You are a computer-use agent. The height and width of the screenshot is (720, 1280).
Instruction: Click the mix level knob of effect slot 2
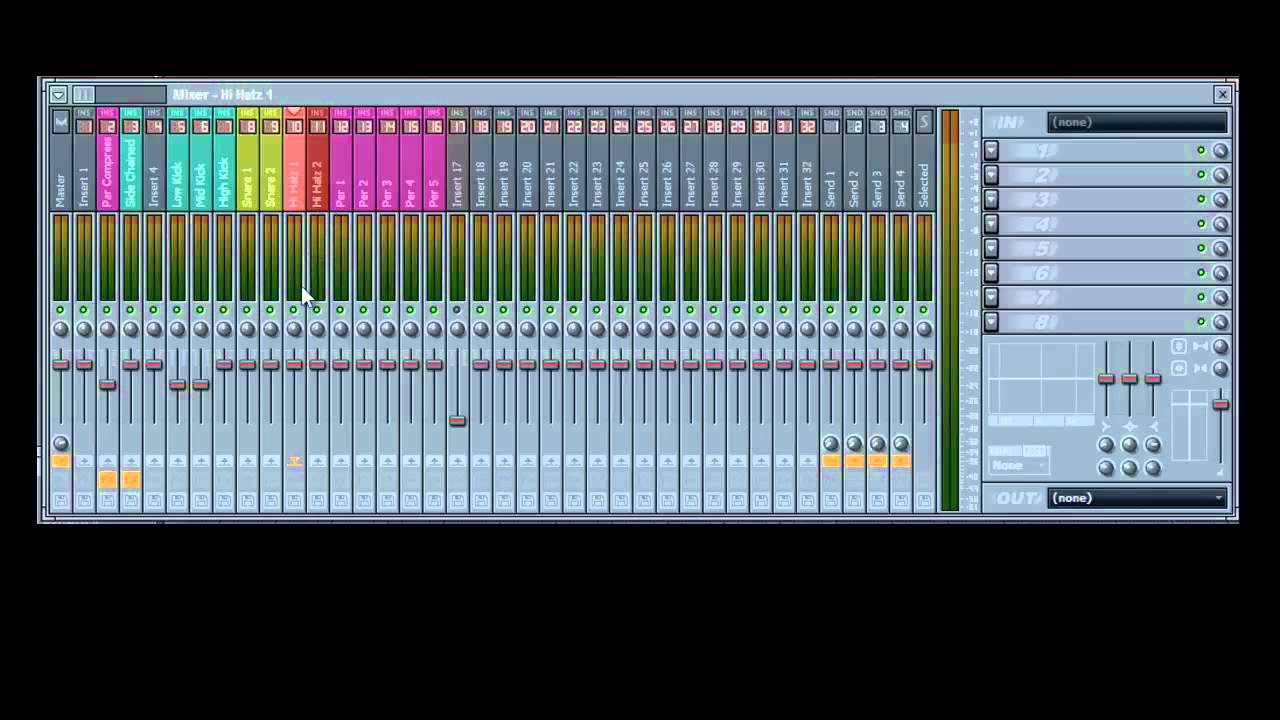1220,175
